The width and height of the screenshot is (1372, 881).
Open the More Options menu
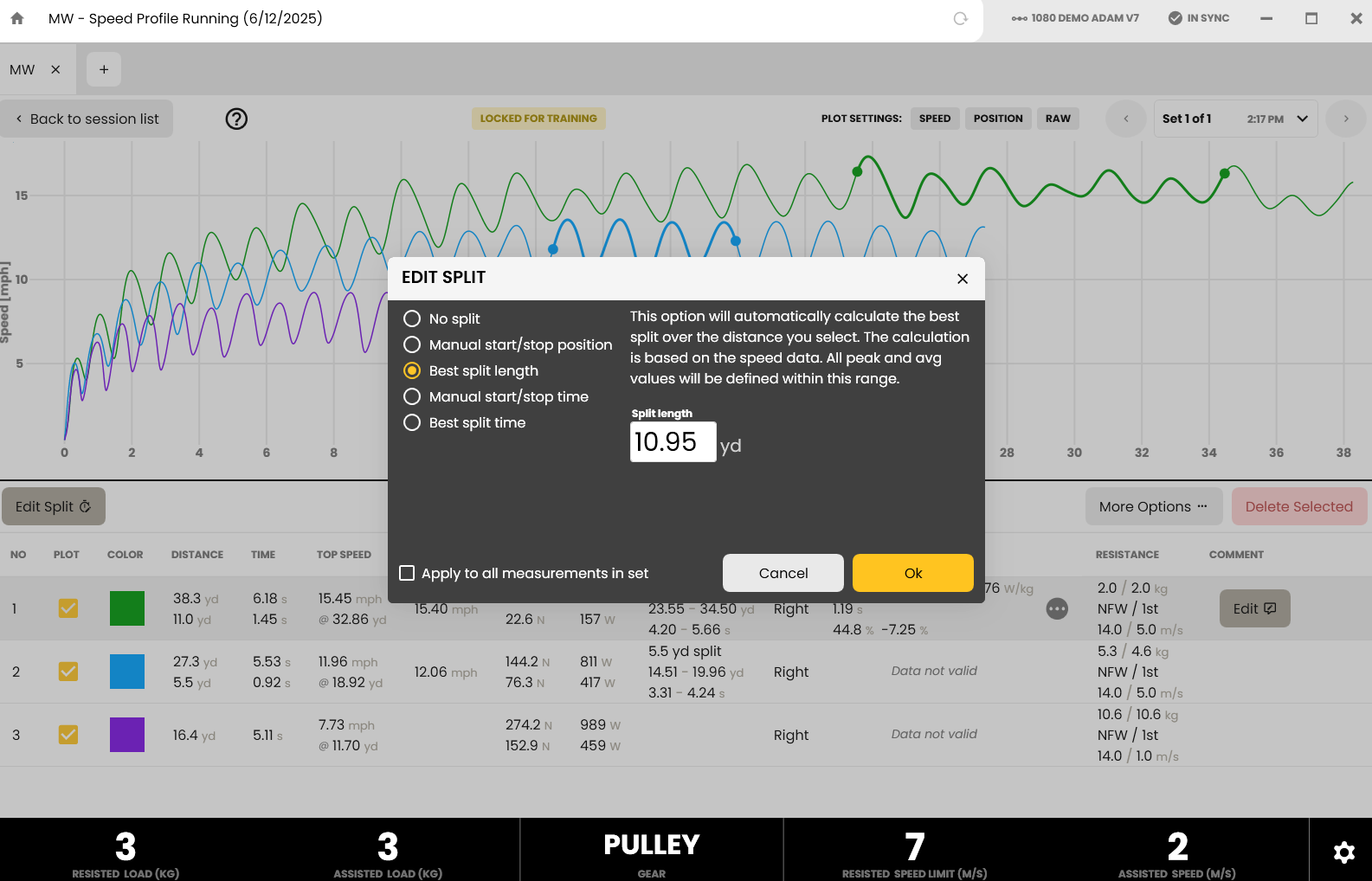1154,506
